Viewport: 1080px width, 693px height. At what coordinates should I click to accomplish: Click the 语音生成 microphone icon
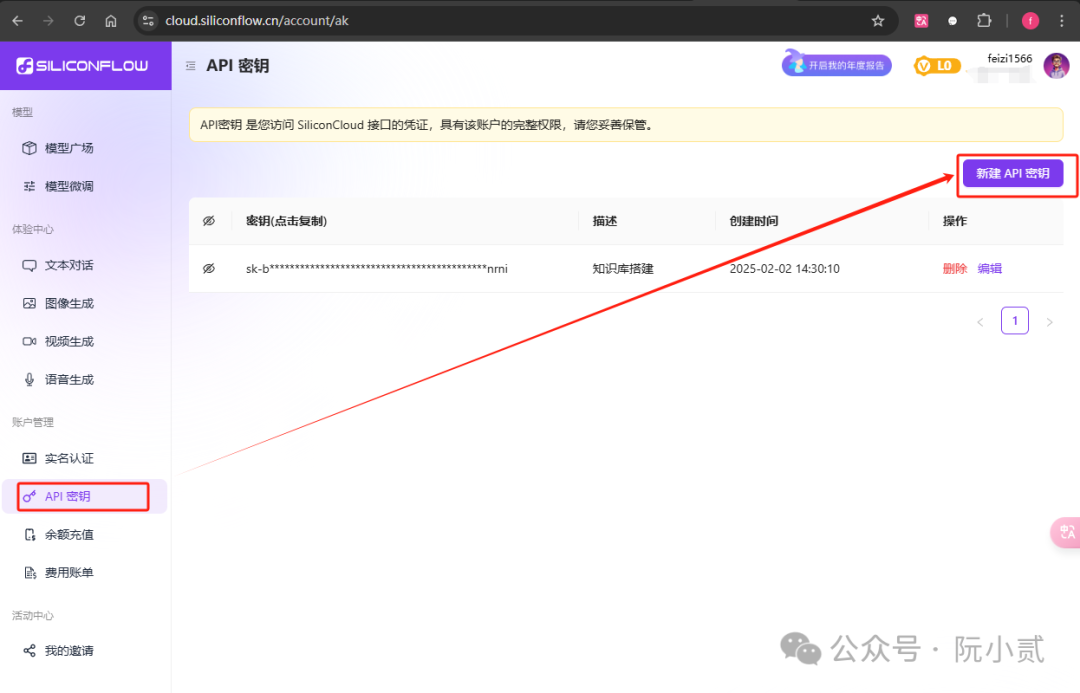[x=29, y=379]
